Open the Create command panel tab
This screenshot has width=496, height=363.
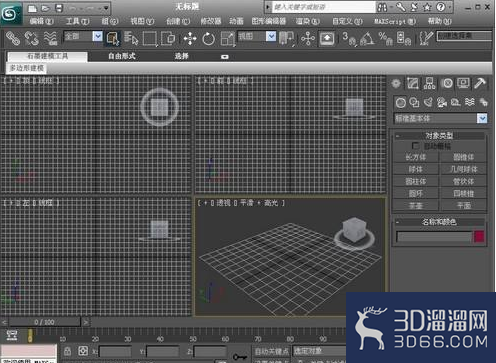[396, 83]
